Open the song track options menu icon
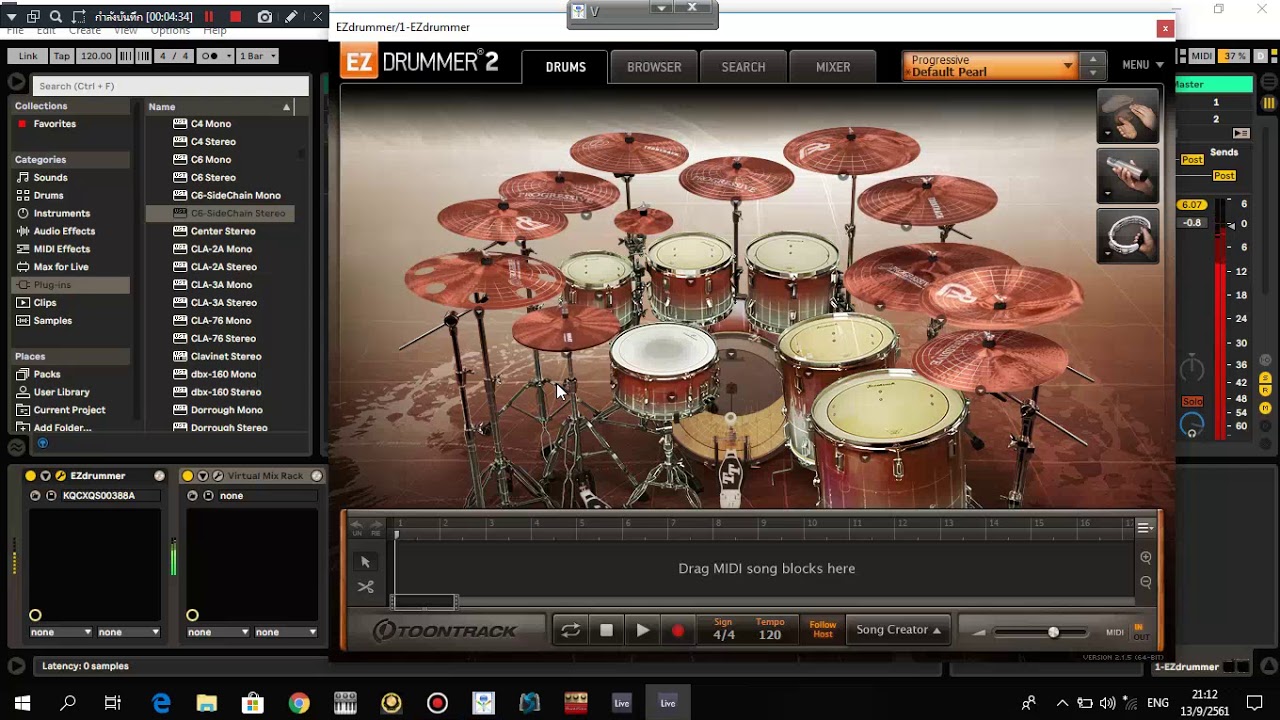The height and width of the screenshot is (720, 1280). (x=1145, y=527)
